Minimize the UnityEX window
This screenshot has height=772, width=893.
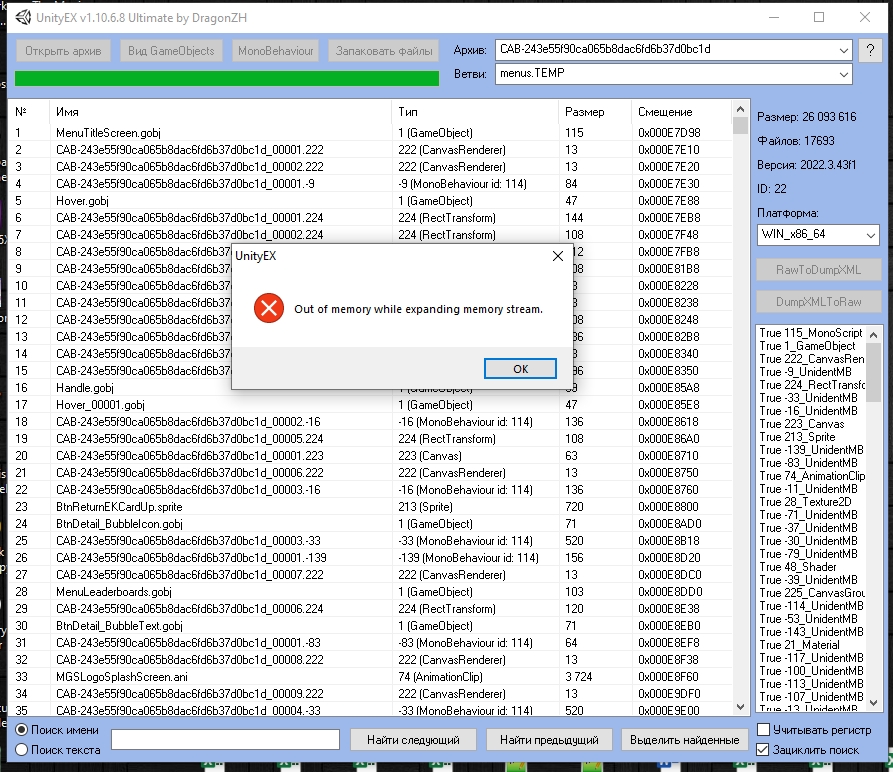[x=773, y=17]
